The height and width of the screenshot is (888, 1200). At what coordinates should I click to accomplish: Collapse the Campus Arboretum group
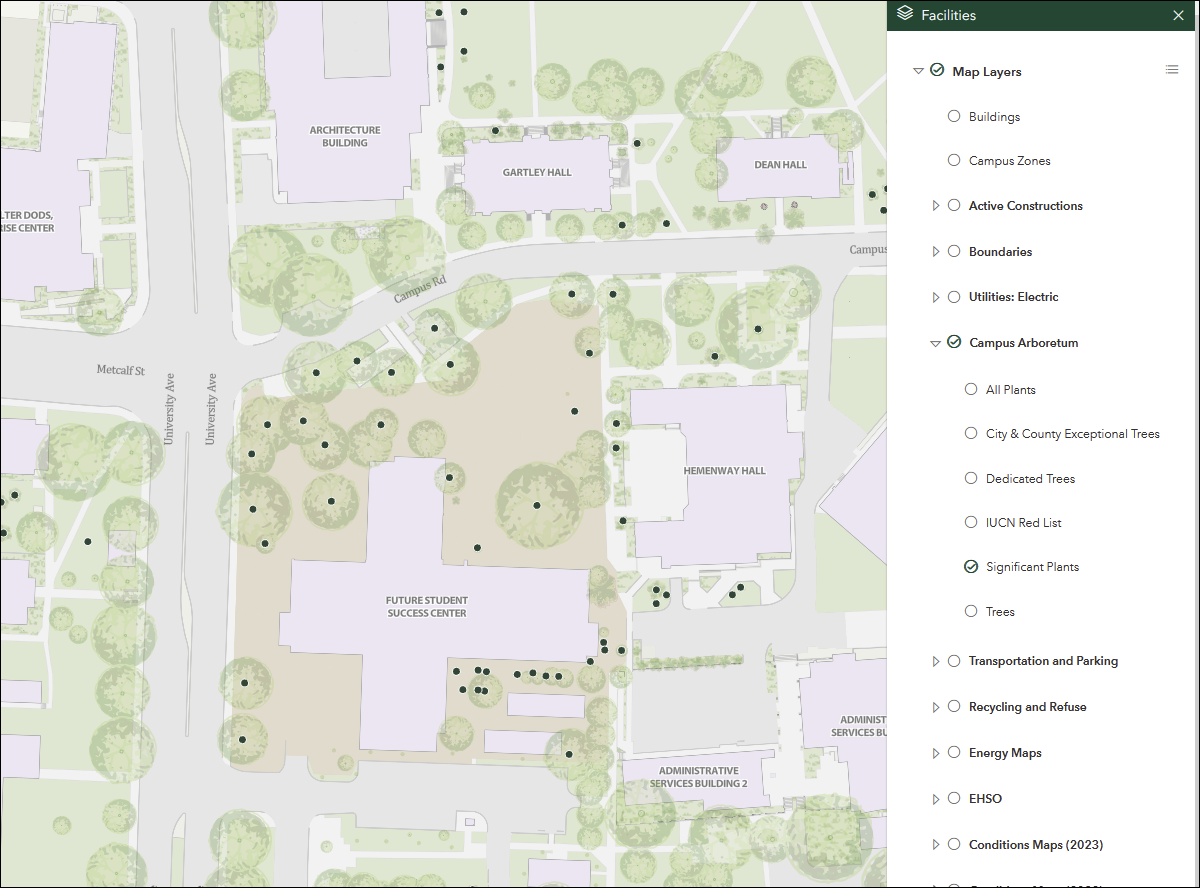tap(935, 342)
